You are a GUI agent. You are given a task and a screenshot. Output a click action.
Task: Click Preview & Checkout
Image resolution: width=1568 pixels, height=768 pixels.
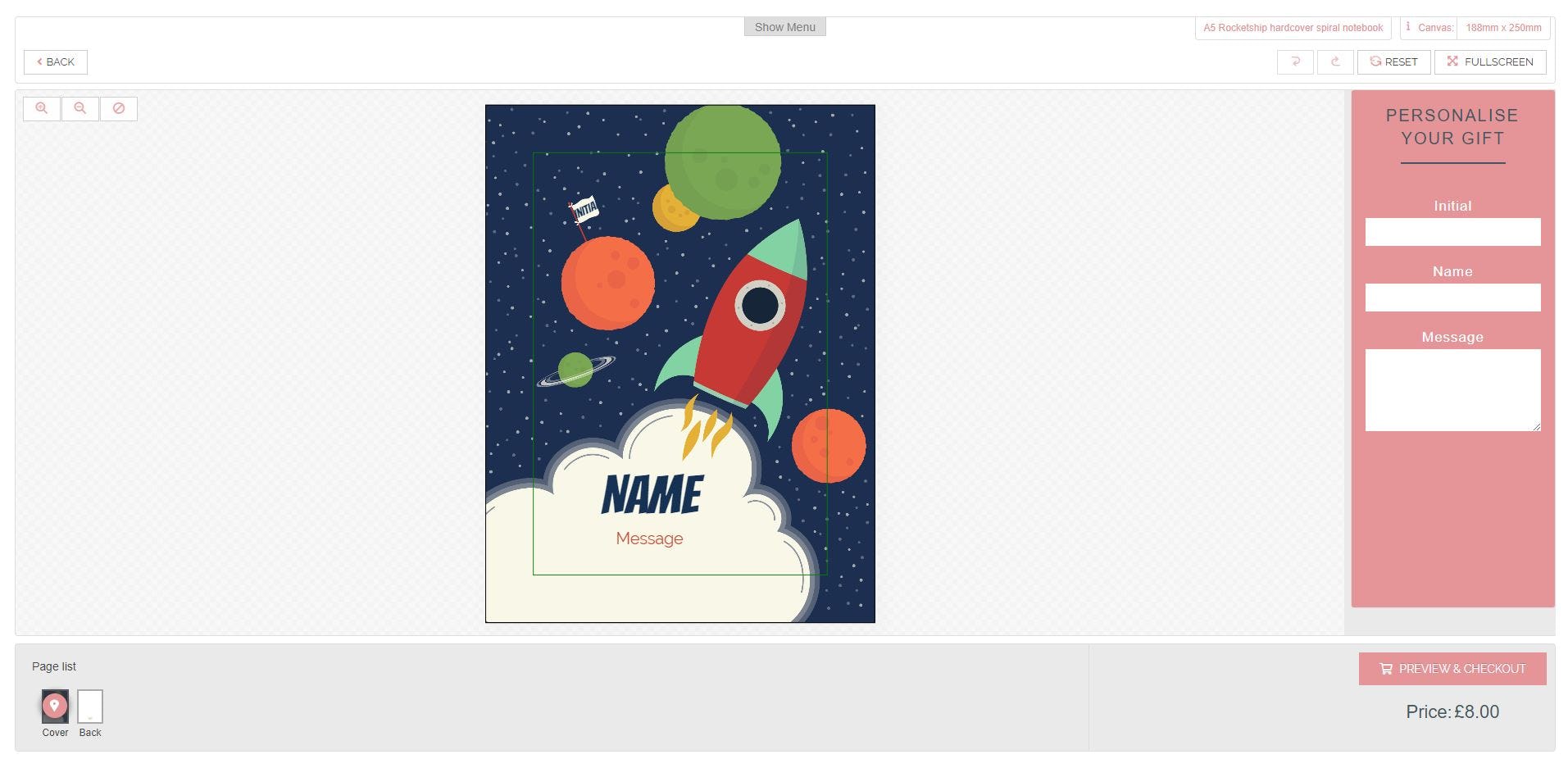tap(1452, 669)
